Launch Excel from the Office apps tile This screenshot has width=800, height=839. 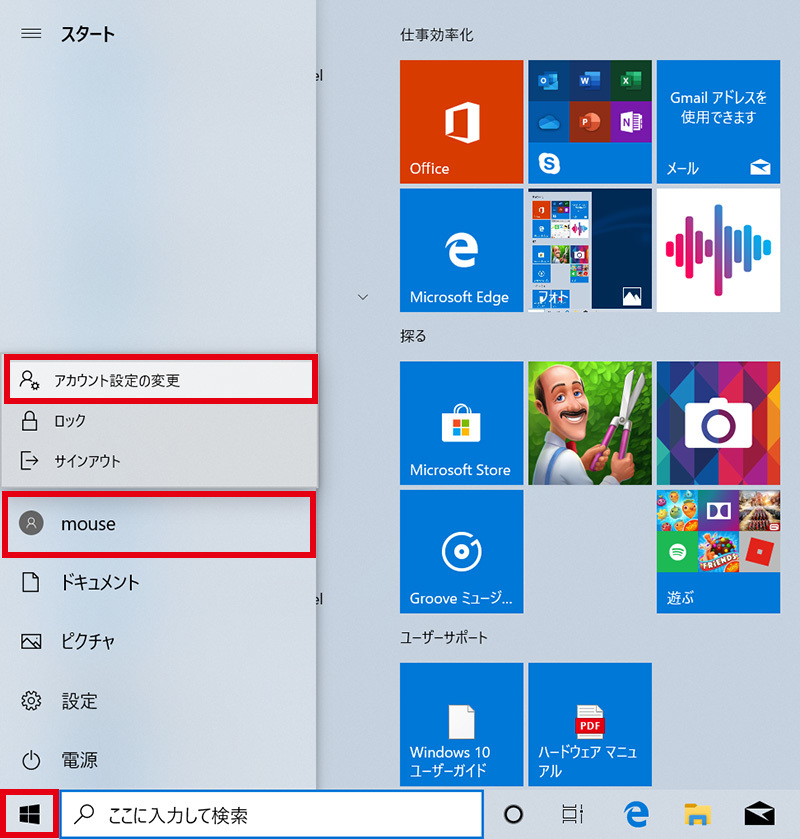tap(631, 81)
